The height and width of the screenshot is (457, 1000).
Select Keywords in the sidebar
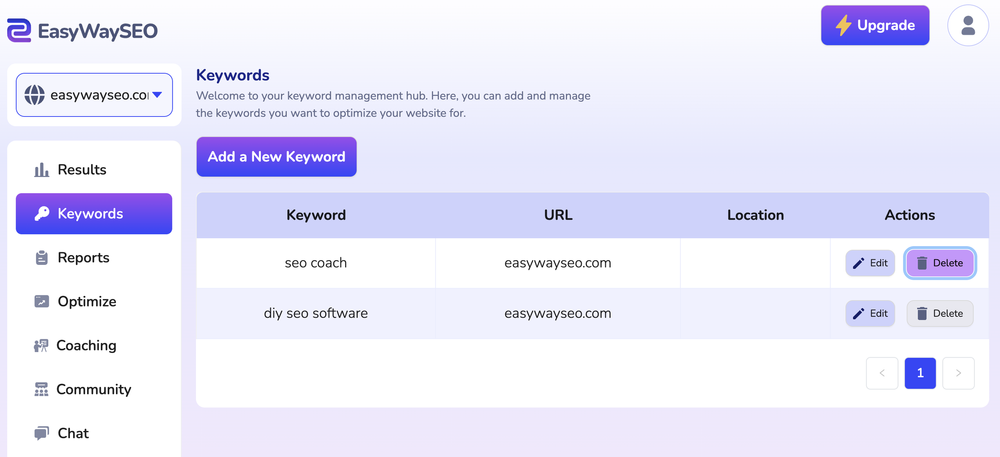[x=94, y=214]
